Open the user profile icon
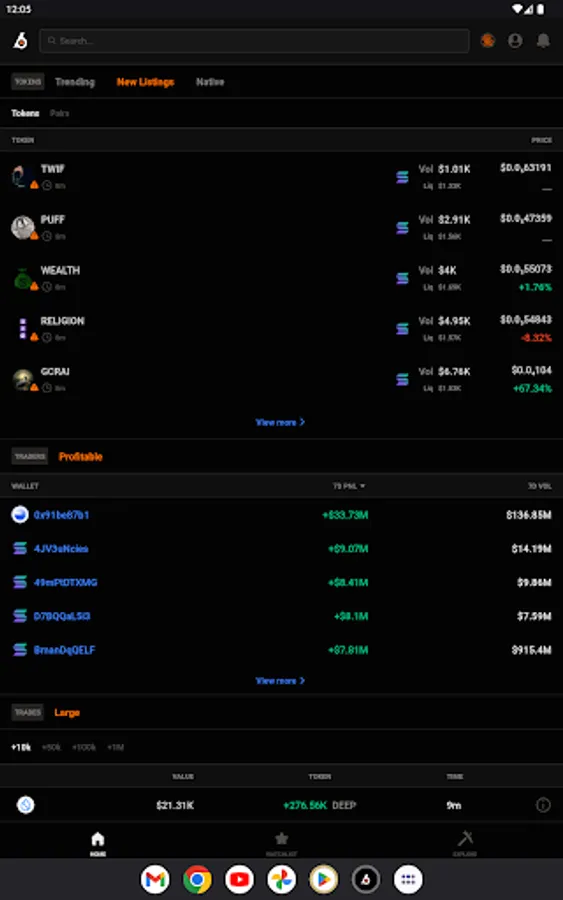563x900 pixels. (515, 41)
